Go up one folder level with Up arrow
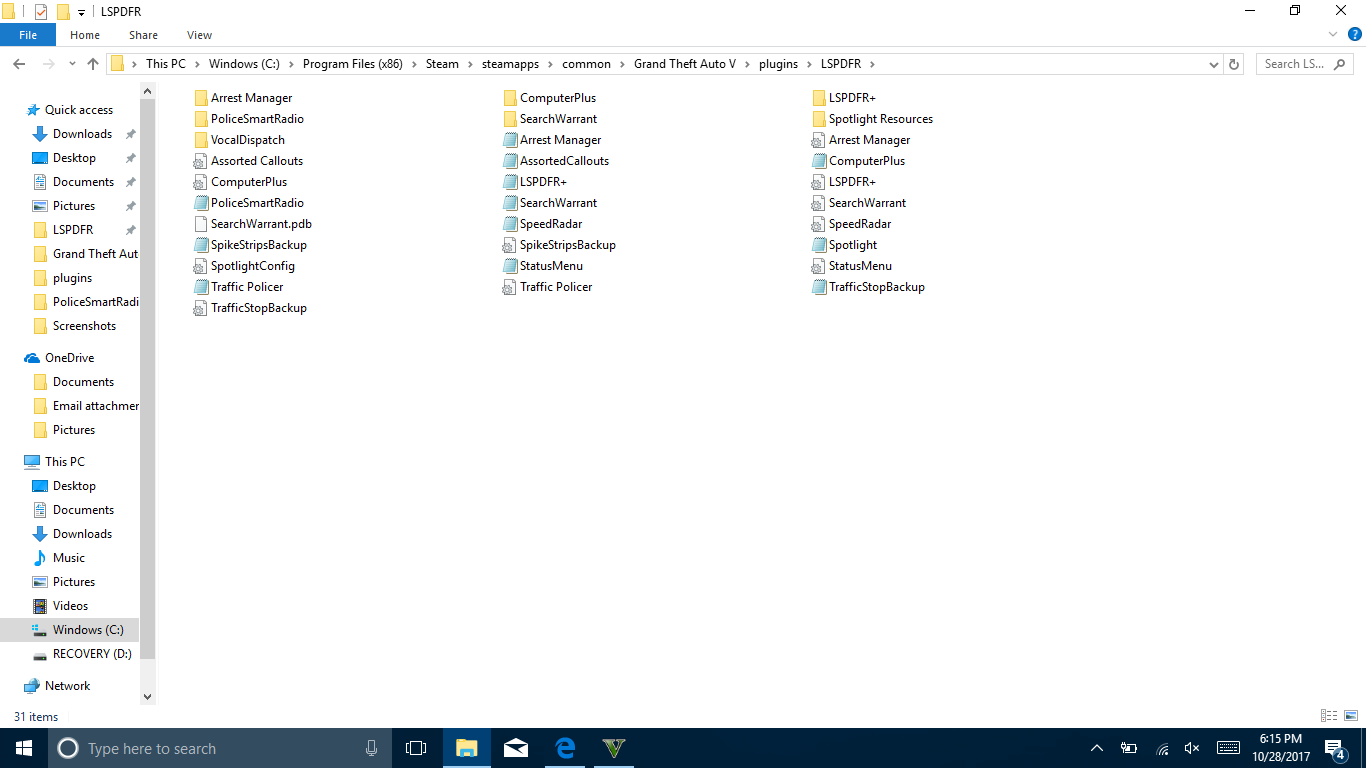This screenshot has width=1366, height=768. coord(93,64)
